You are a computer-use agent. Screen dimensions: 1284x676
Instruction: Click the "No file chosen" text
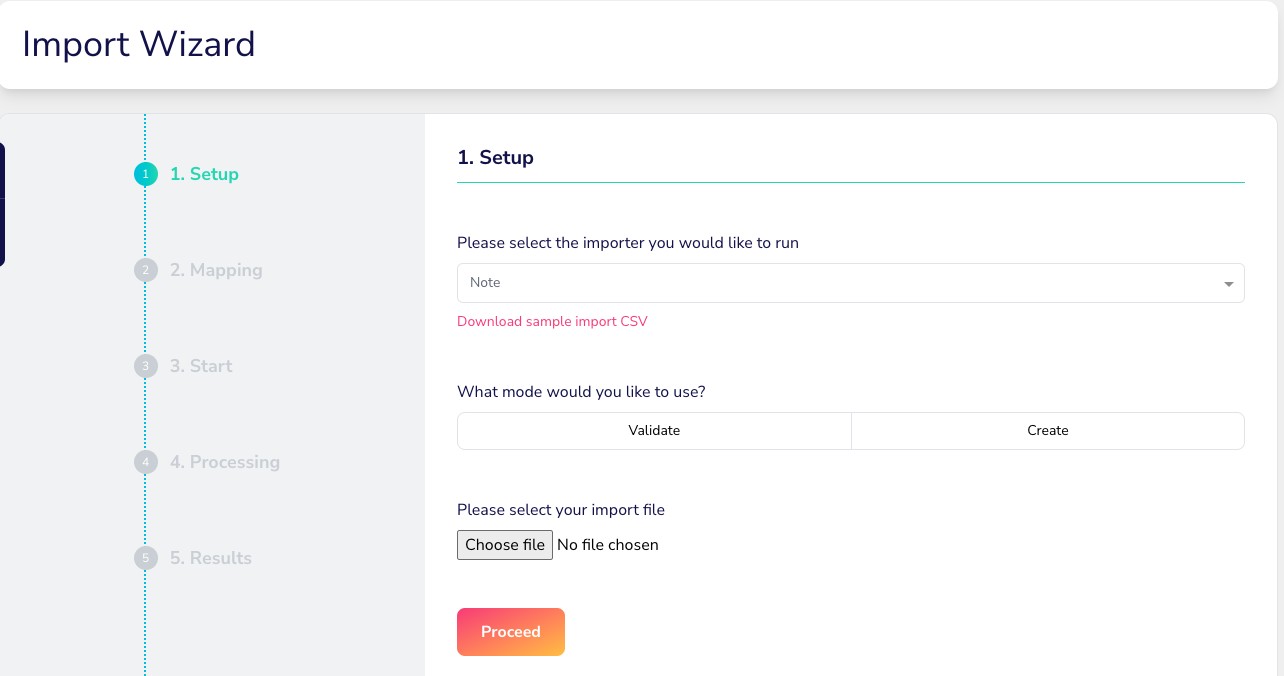[608, 545]
